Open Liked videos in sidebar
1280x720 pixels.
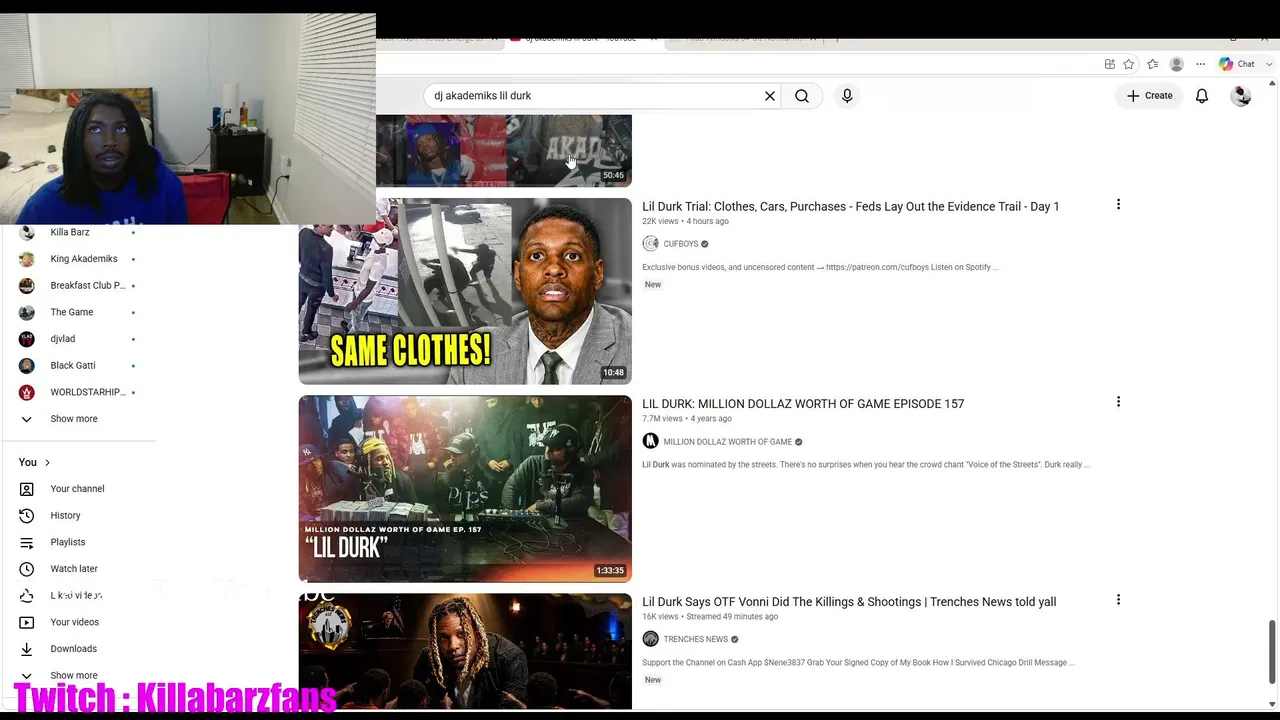coord(78,596)
